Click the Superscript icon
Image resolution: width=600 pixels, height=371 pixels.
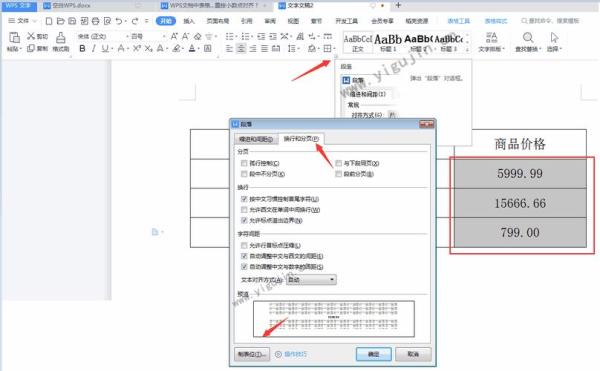[137, 49]
